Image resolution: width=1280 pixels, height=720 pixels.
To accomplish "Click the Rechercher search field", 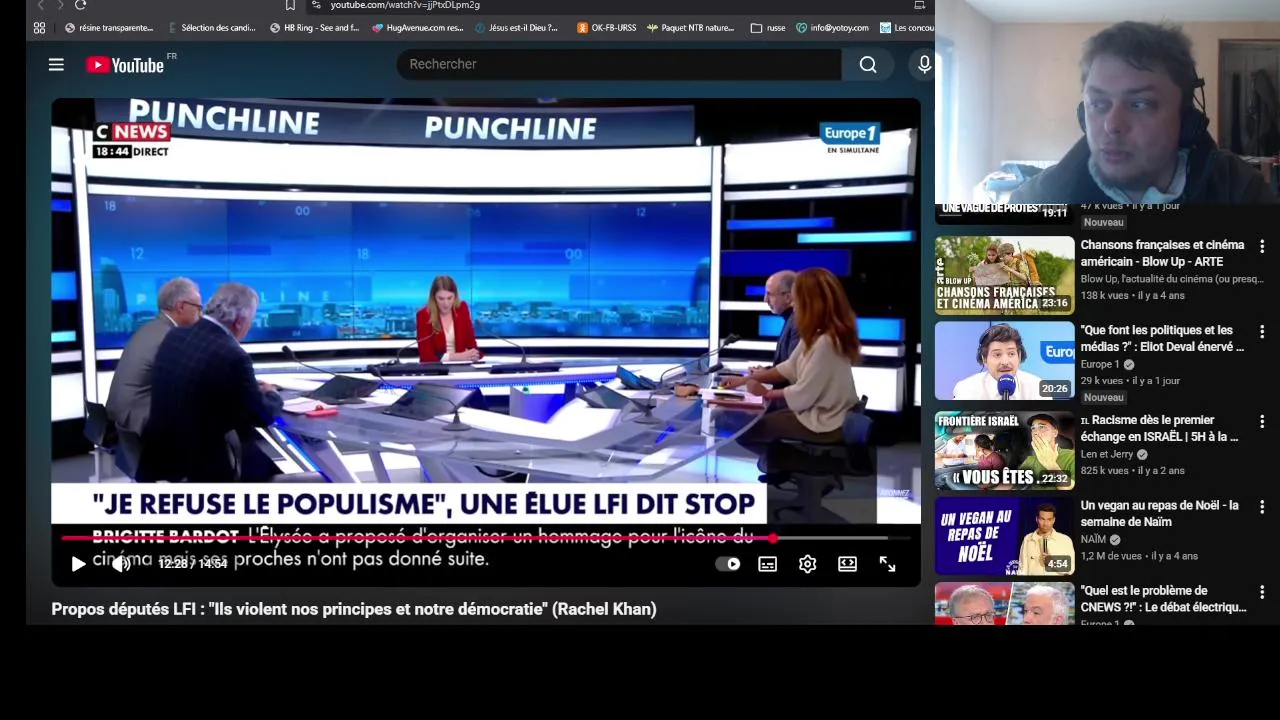I will pos(618,64).
